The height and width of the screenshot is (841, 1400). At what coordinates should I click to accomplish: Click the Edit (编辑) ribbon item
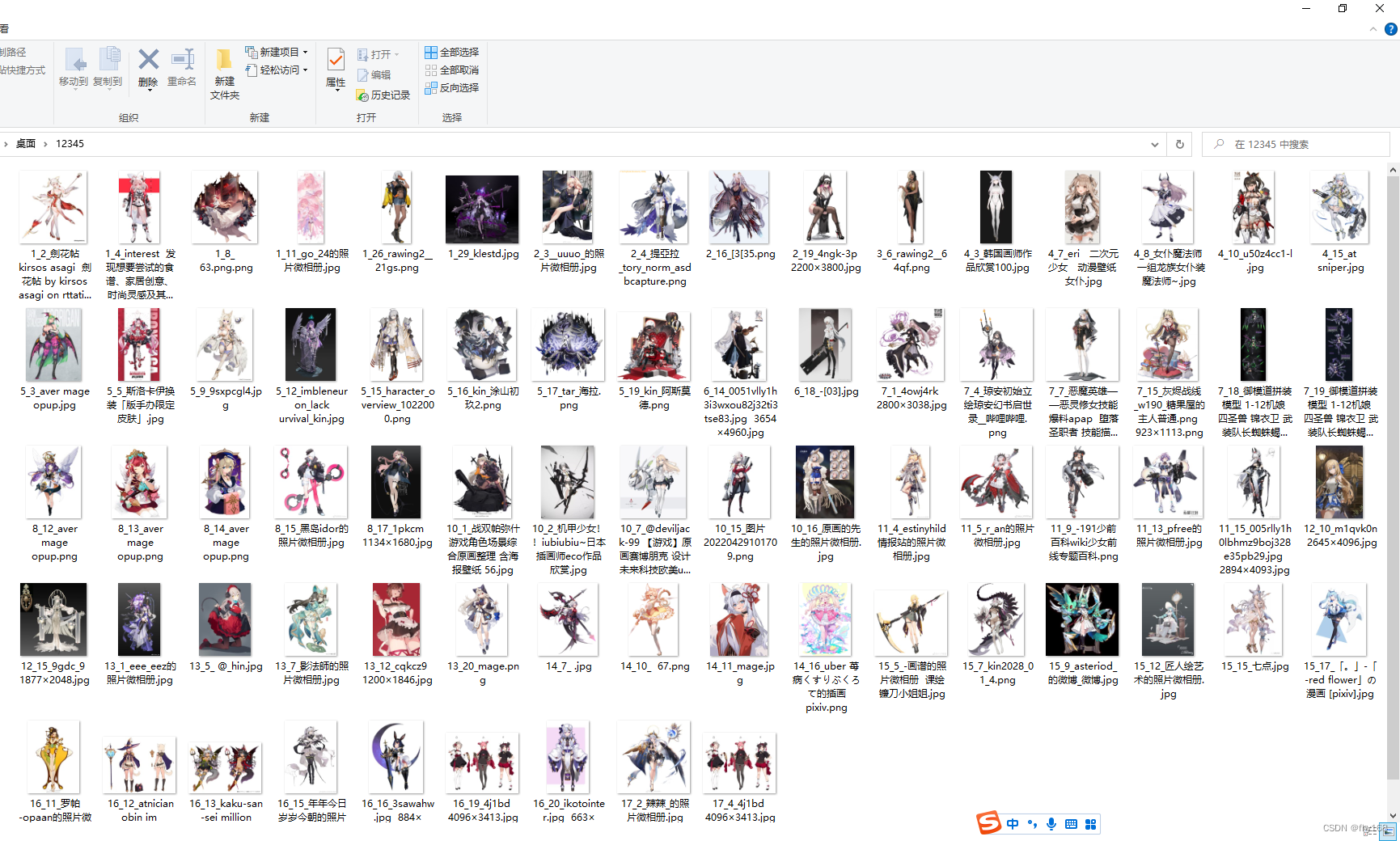pyautogui.click(x=374, y=75)
